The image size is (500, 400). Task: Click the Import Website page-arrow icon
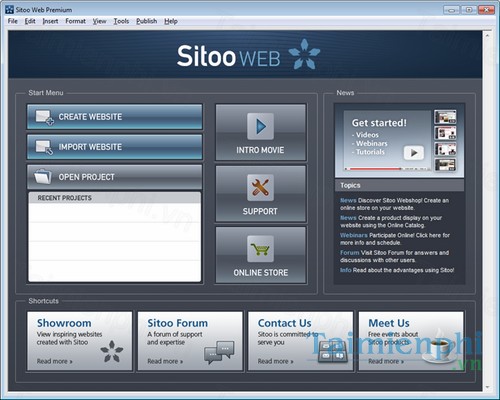click(x=44, y=147)
